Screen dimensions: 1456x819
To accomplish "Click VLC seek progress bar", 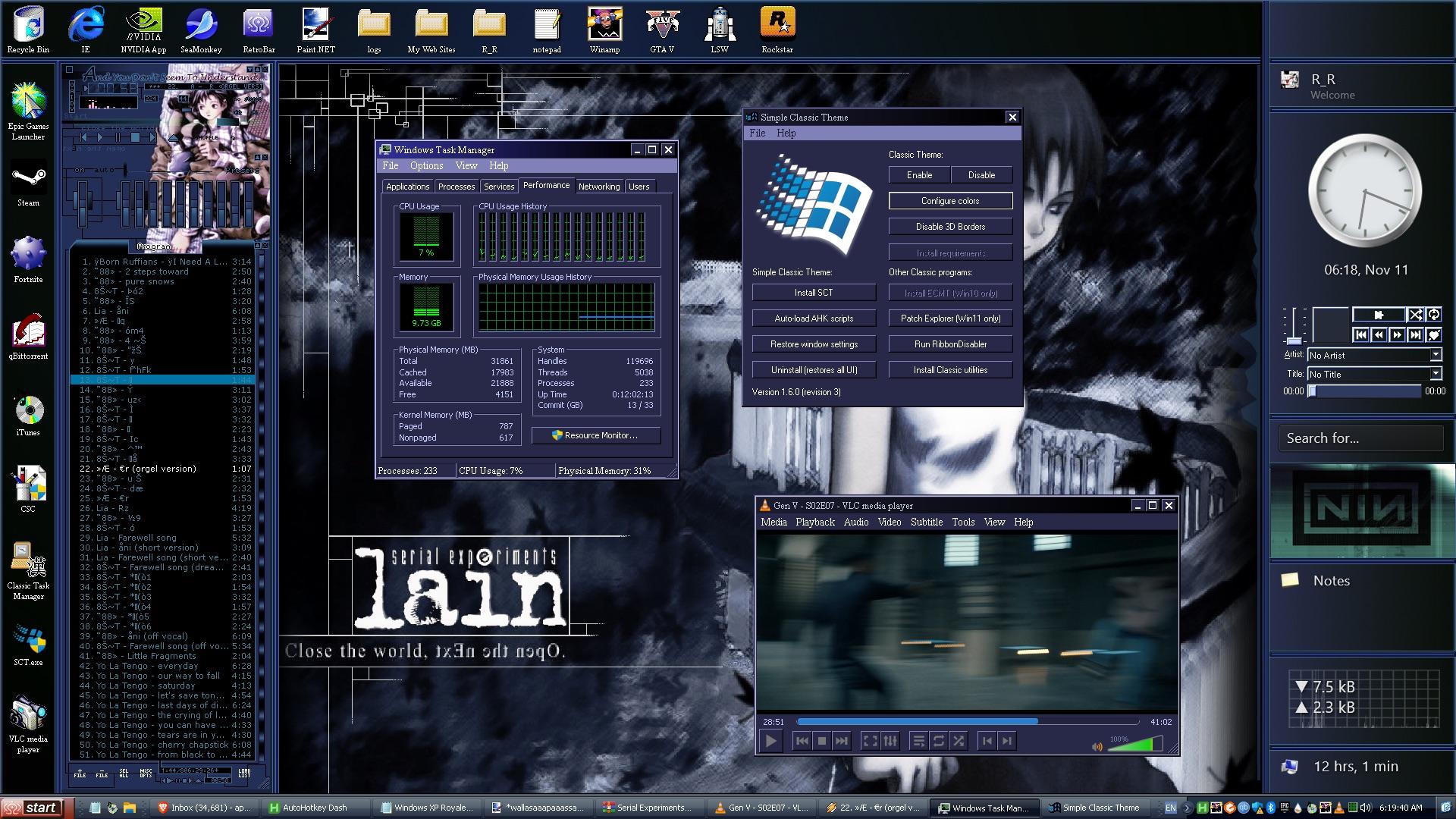I will pyautogui.click(x=967, y=722).
